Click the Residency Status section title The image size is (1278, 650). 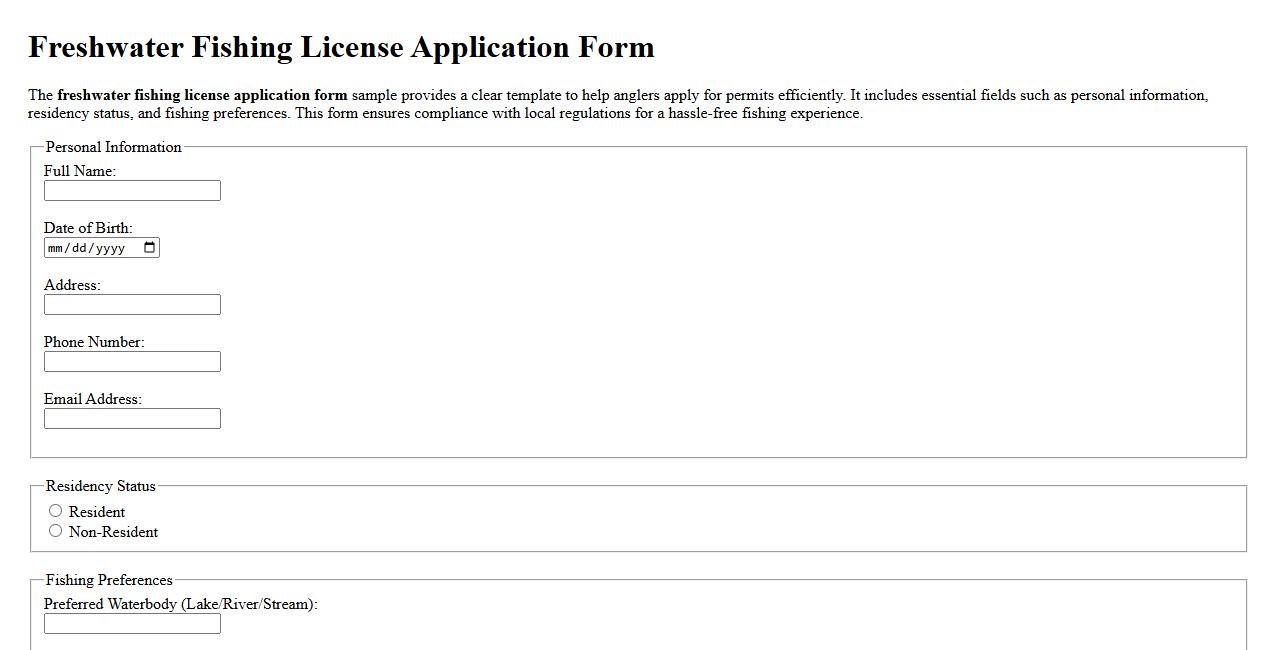[99, 485]
